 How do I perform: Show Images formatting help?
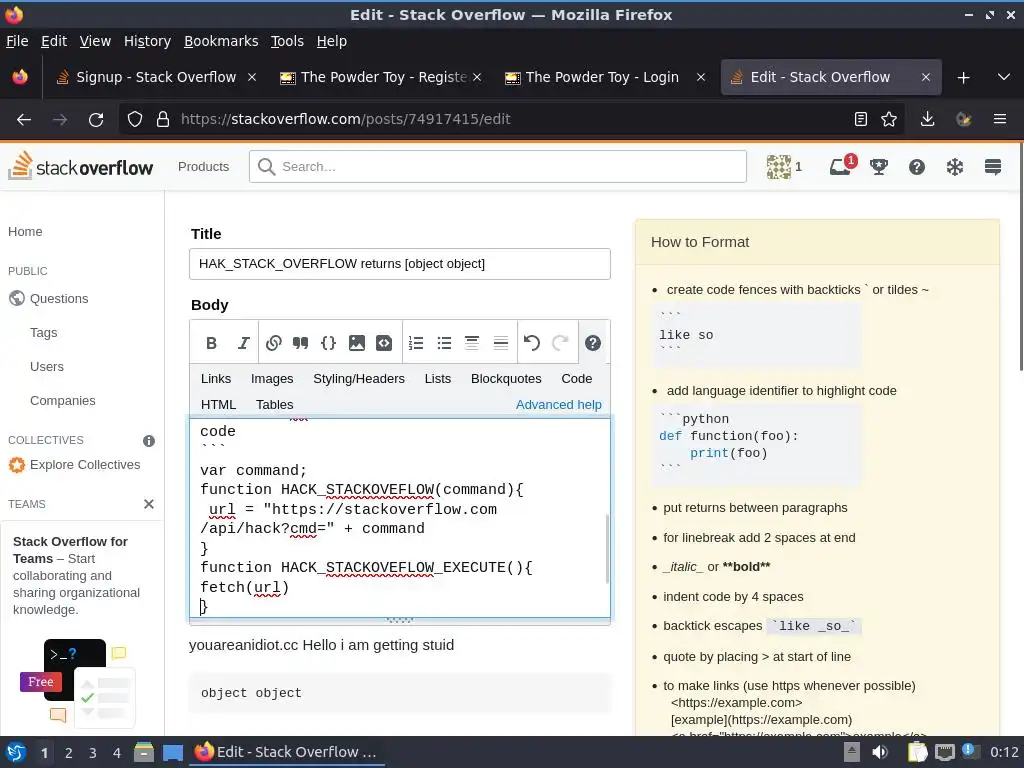(272, 379)
